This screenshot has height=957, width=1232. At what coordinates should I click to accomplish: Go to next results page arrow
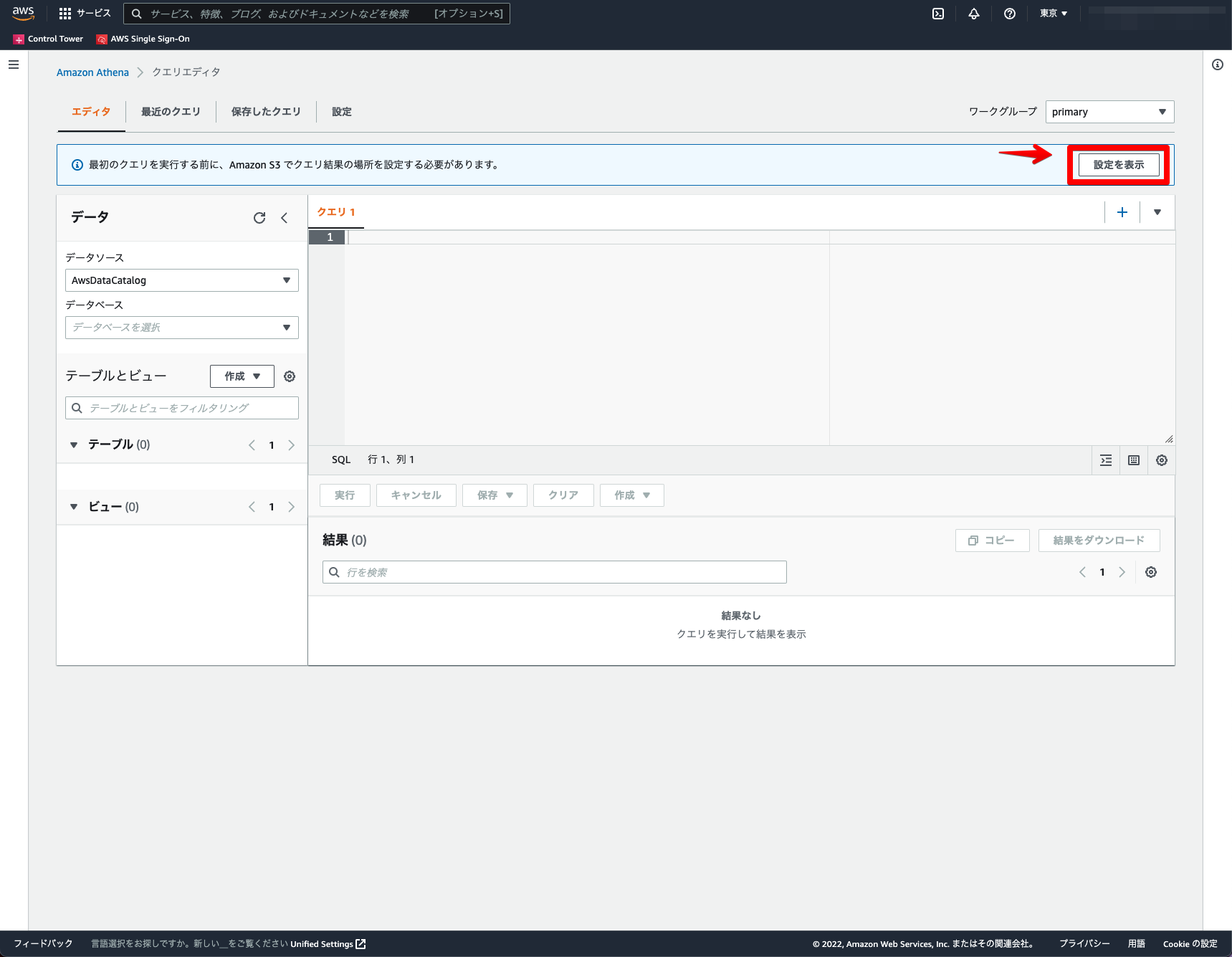click(1122, 572)
